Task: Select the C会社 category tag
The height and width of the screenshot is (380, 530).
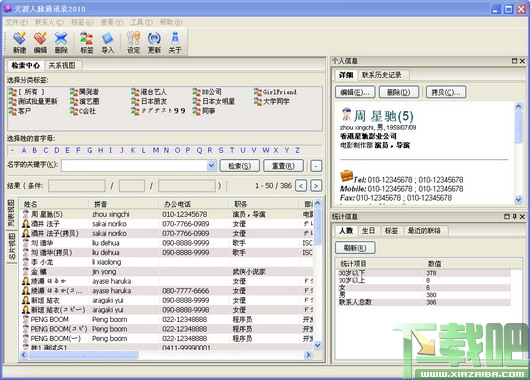Action: [x=83, y=111]
